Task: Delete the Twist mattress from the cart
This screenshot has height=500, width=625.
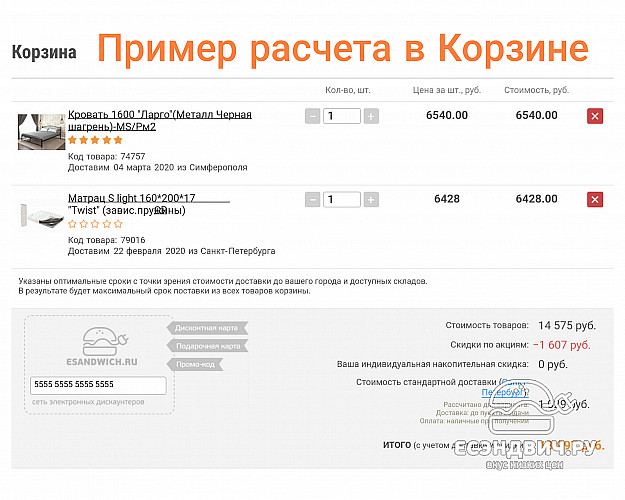Action: point(594,200)
